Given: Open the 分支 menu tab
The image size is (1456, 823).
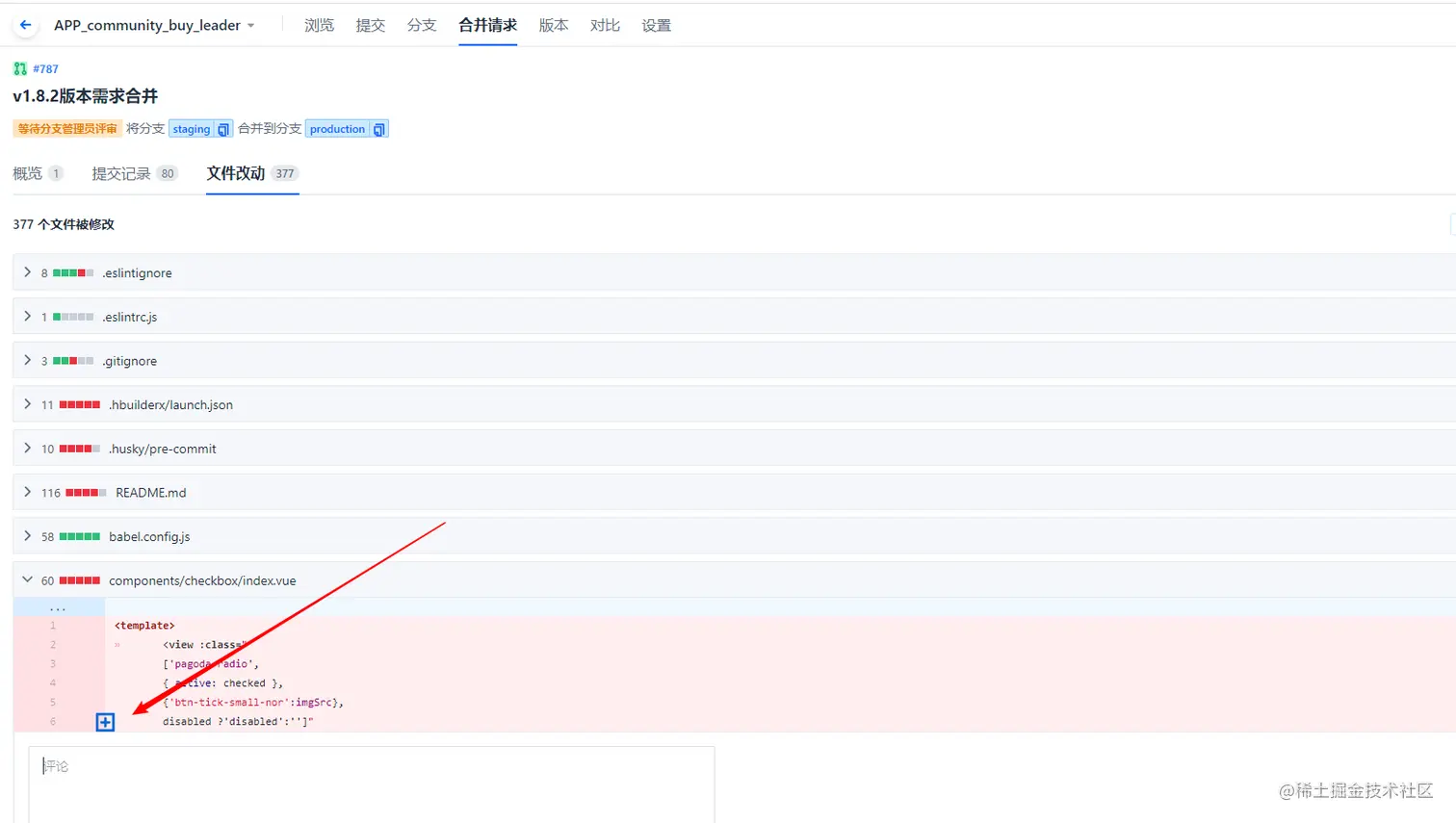Looking at the screenshot, I should point(422,25).
